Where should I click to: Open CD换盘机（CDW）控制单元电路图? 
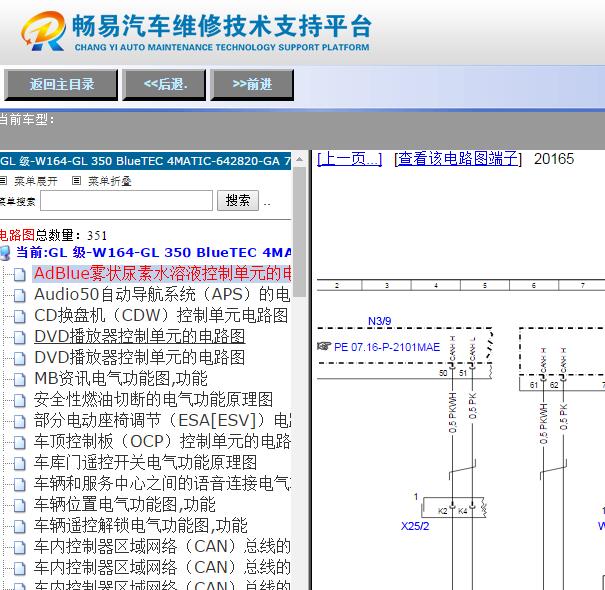tap(161, 316)
